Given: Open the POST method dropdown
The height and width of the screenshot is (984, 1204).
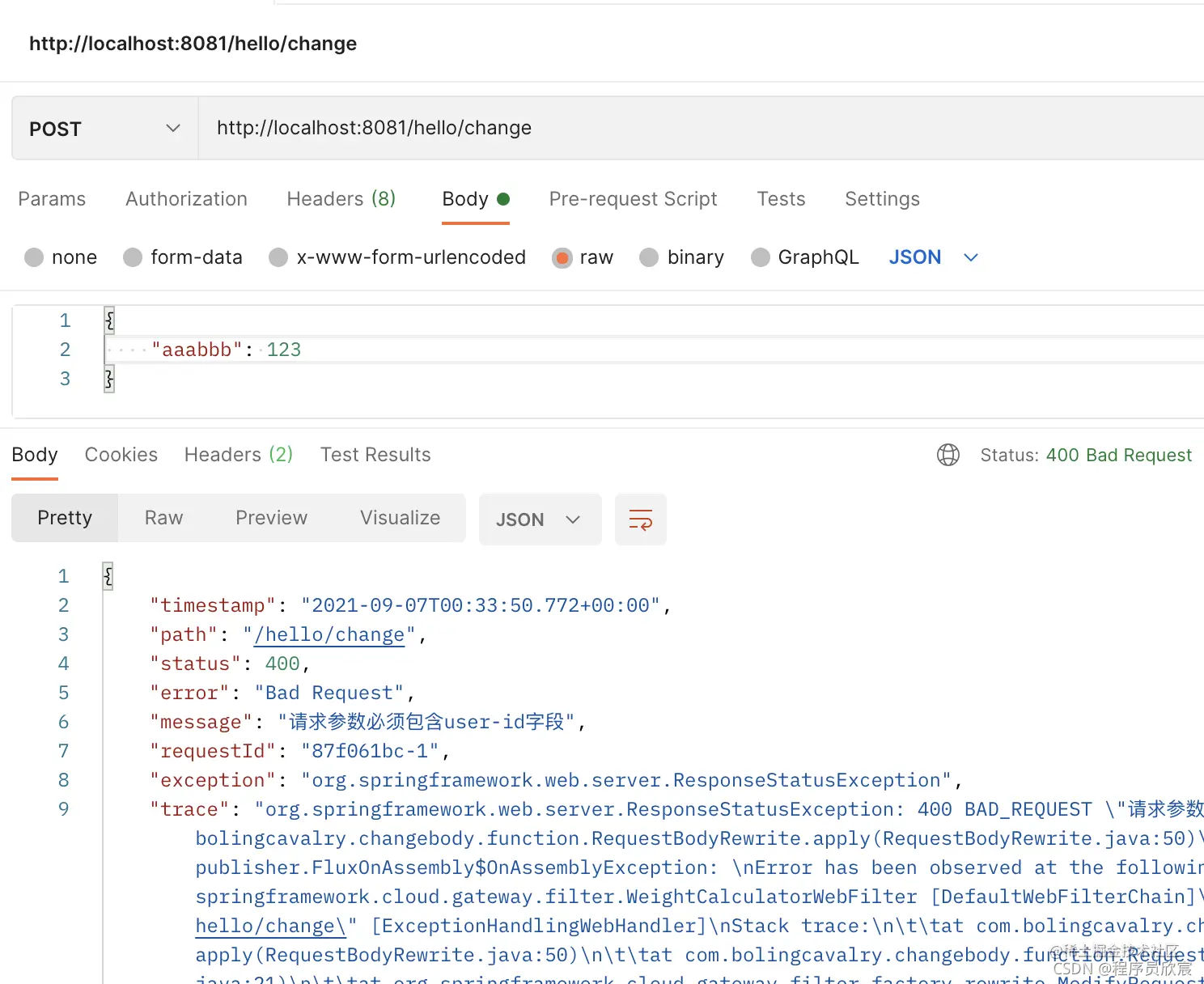Looking at the screenshot, I should point(105,129).
